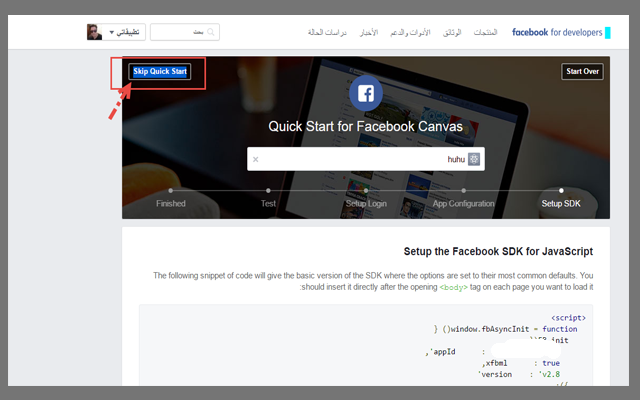
Task: Click the Start Over button
Action: tap(582, 71)
